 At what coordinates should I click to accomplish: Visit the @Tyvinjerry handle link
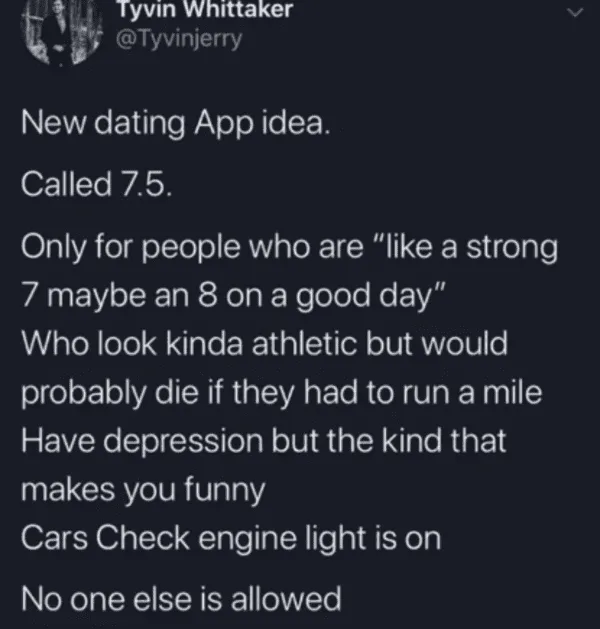pyautogui.click(x=179, y=39)
